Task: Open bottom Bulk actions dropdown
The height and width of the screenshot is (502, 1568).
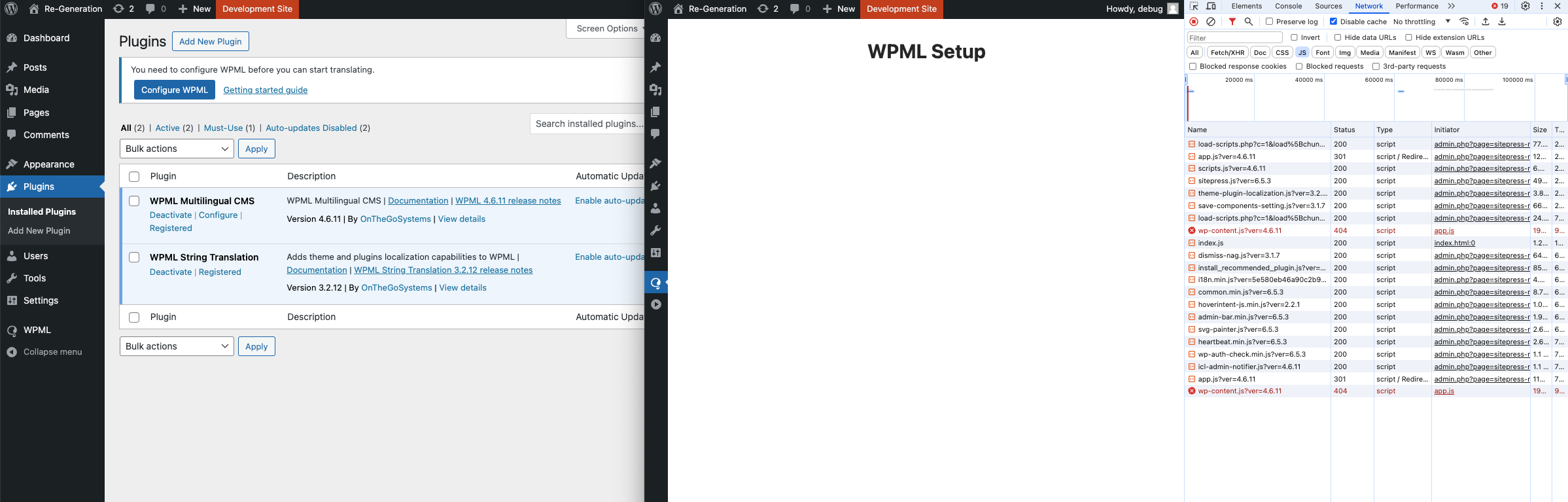Action: coord(177,346)
